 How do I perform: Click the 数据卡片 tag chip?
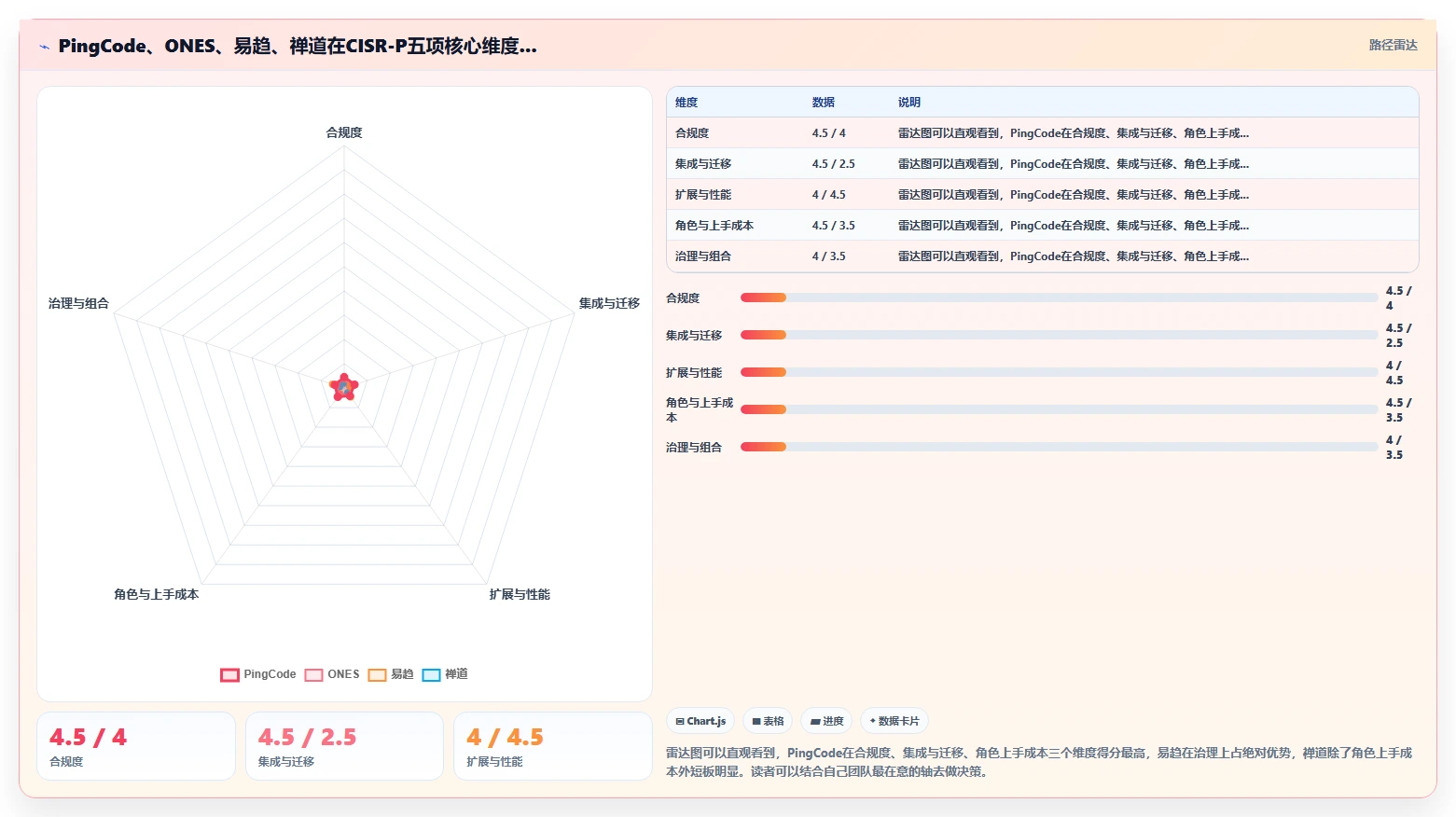pyautogui.click(x=894, y=721)
